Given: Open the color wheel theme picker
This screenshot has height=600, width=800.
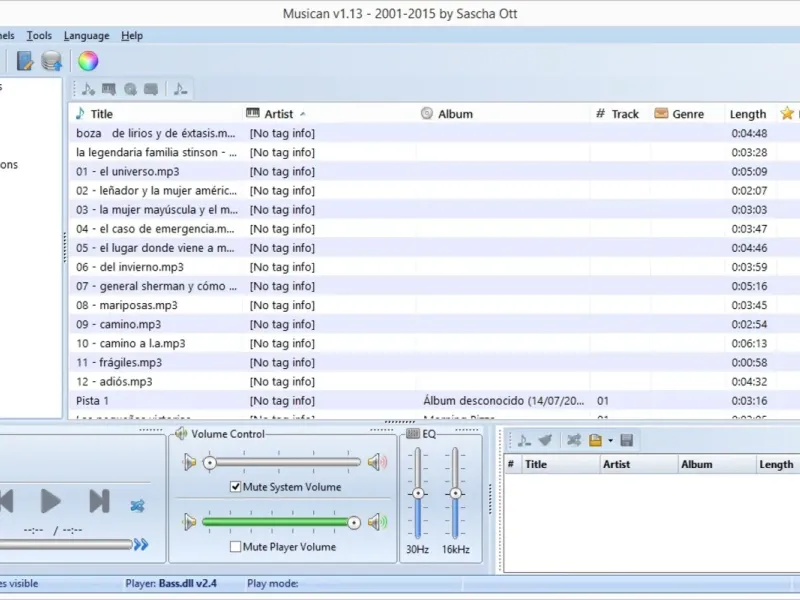Looking at the screenshot, I should click(x=88, y=61).
